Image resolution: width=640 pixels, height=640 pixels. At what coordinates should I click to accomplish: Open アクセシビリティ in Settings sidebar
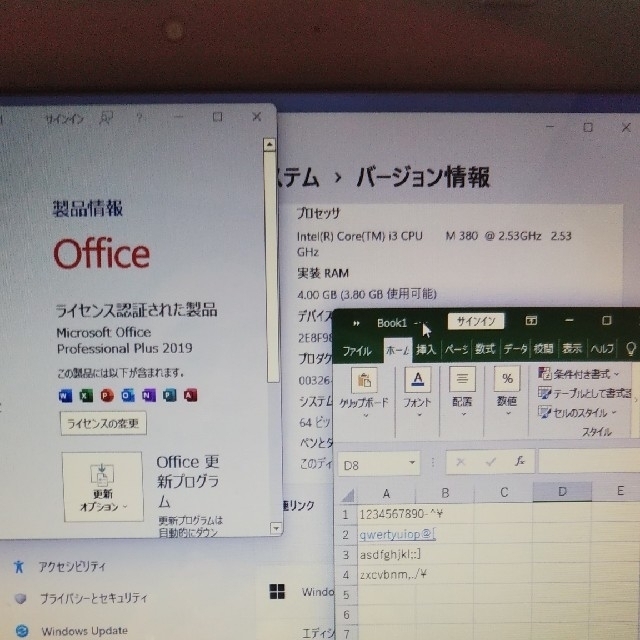72,567
